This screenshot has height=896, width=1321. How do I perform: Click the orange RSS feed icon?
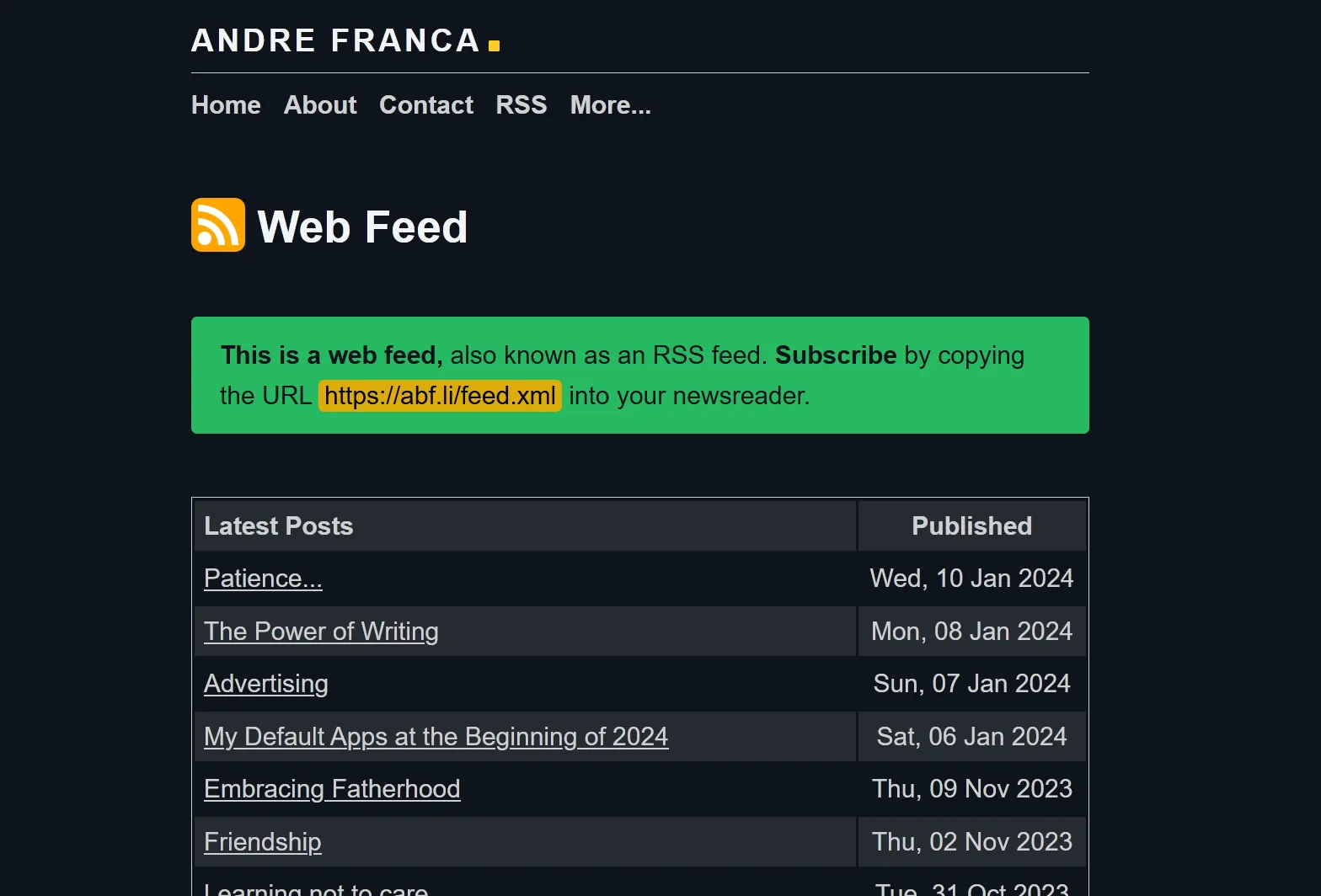coord(217,224)
